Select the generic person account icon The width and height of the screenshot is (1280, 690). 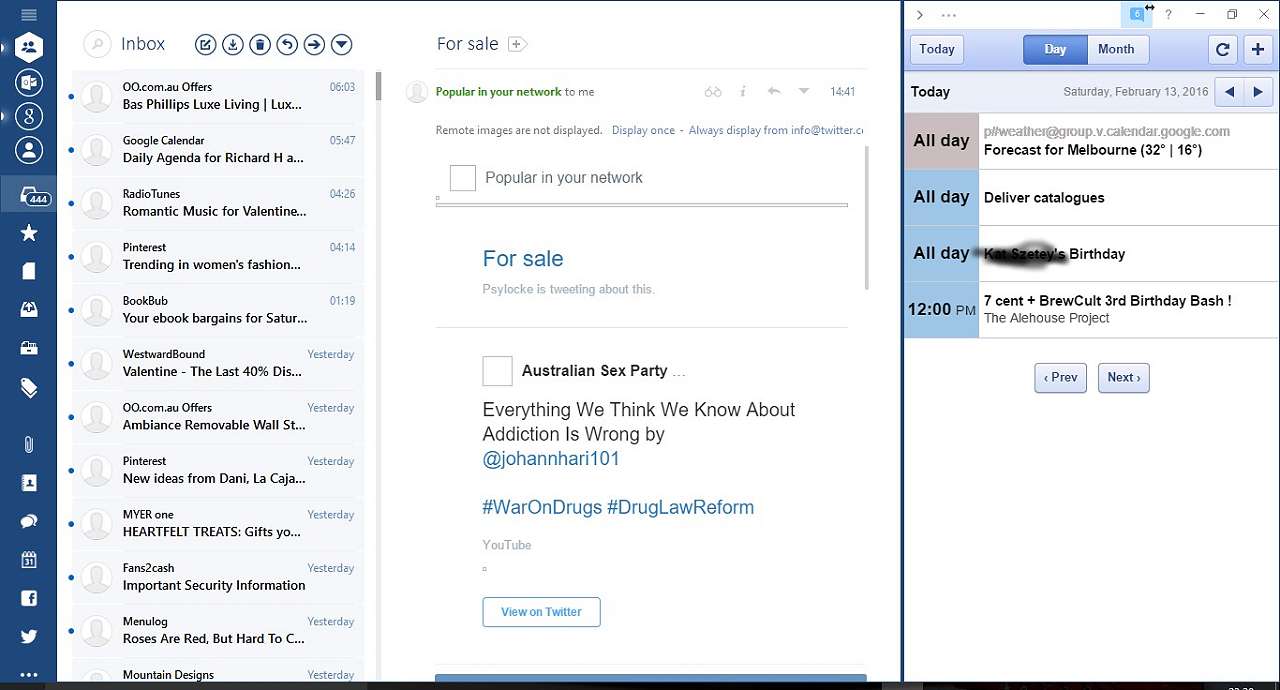pyautogui.click(x=29, y=151)
